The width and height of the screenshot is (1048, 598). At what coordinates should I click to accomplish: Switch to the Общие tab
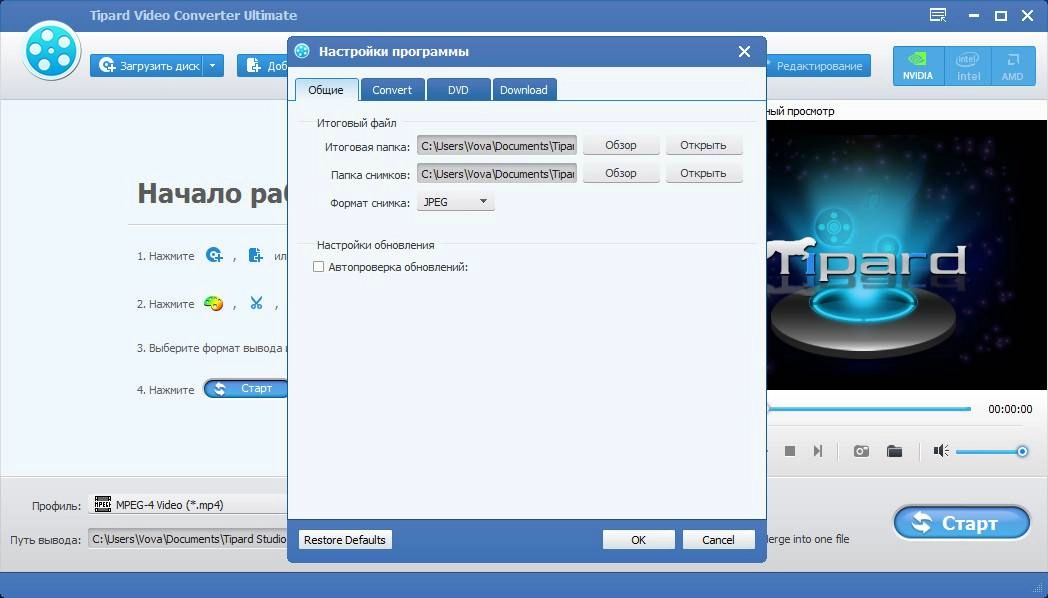point(326,90)
